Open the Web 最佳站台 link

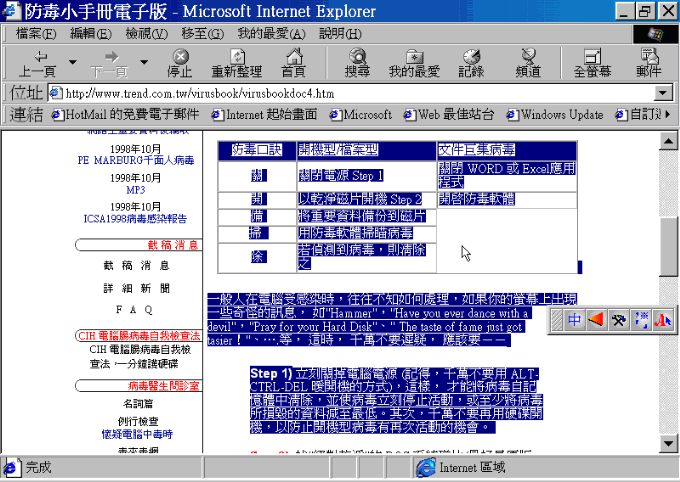coord(448,115)
